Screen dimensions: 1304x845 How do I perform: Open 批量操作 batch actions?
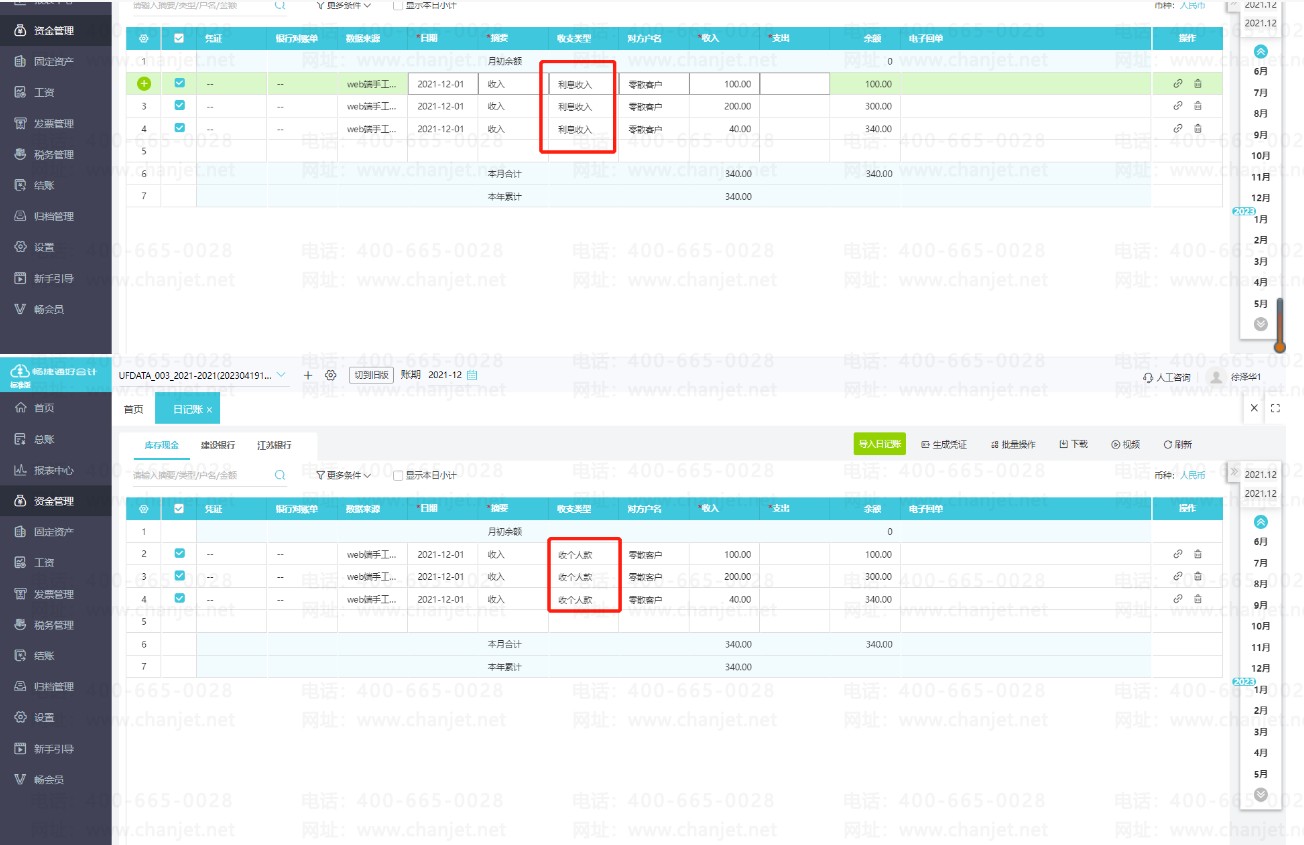[x=1013, y=445]
